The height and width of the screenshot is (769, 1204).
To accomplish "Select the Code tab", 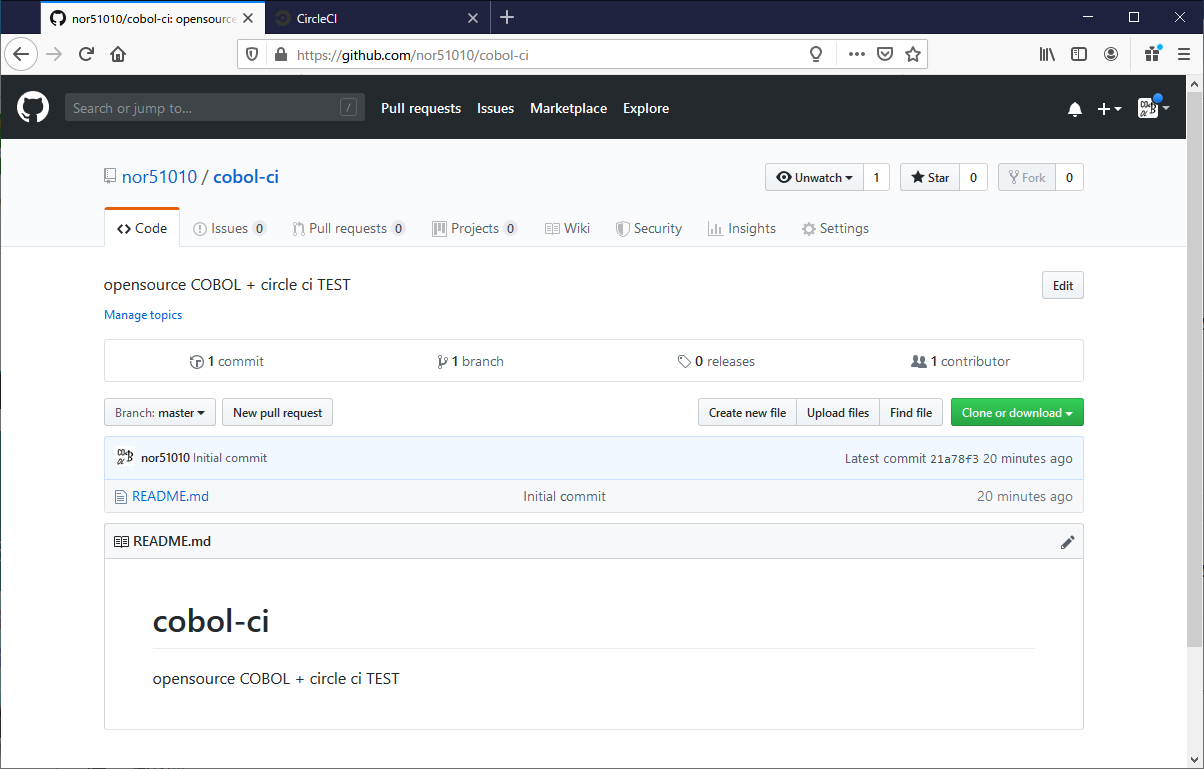I will pyautogui.click(x=142, y=228).
